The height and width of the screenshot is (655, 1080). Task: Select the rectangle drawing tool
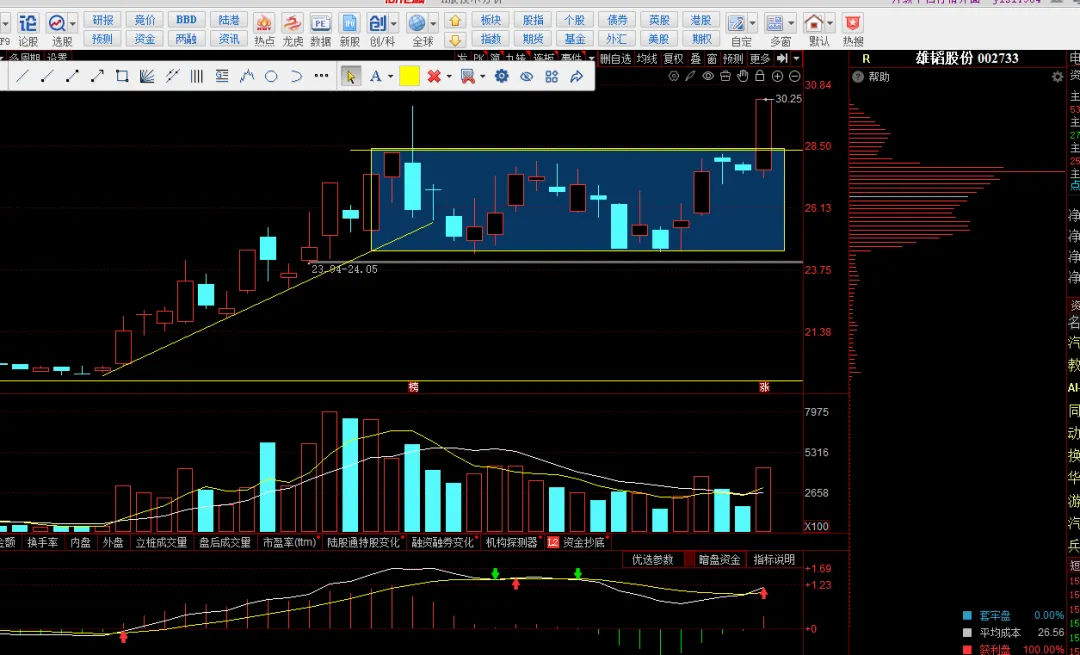point(122,76)
